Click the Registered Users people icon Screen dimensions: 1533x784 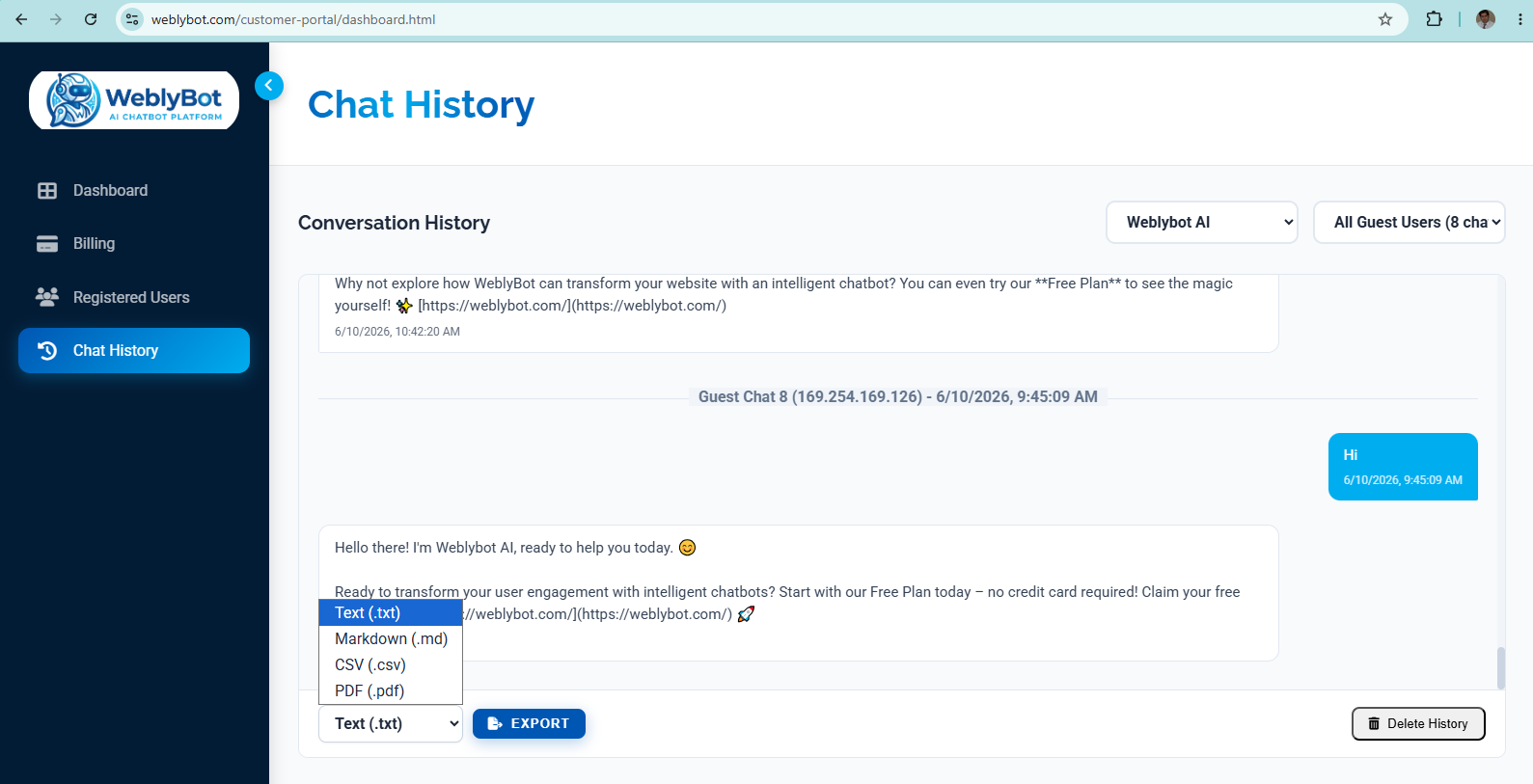point(47,297)
